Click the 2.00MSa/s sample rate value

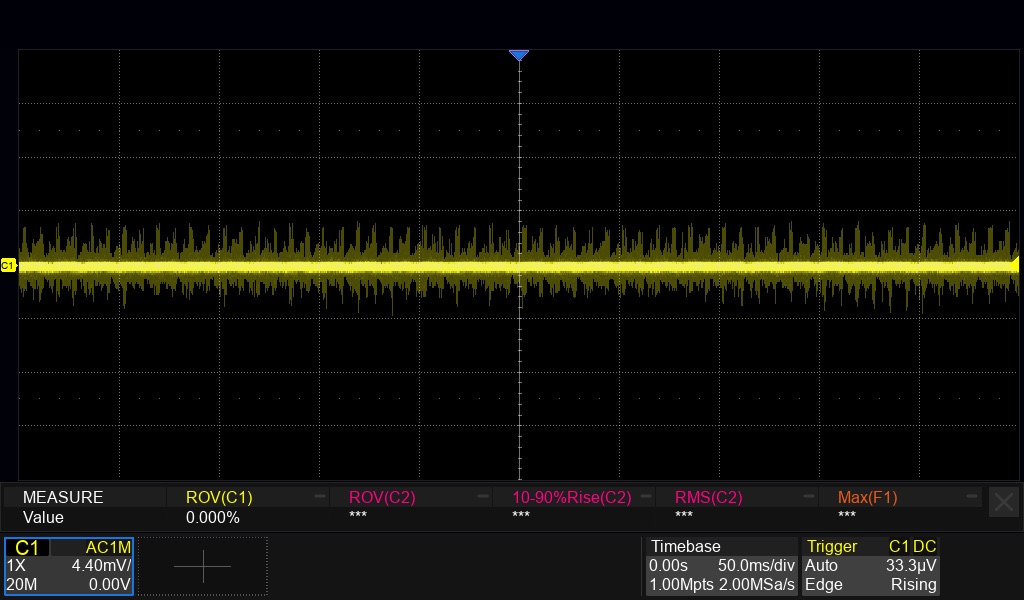click(757, 584)
